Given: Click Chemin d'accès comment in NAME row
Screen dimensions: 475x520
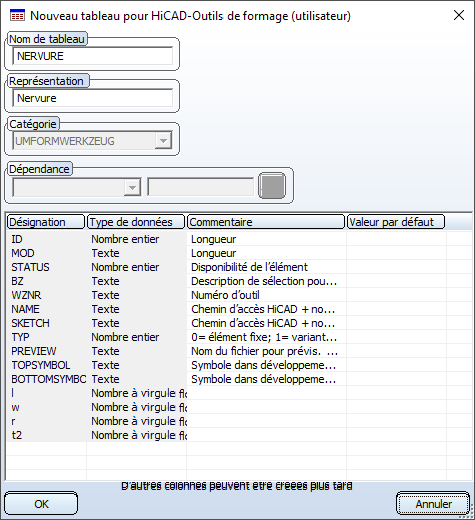Looking at the screenshot, I should [263, 309].
